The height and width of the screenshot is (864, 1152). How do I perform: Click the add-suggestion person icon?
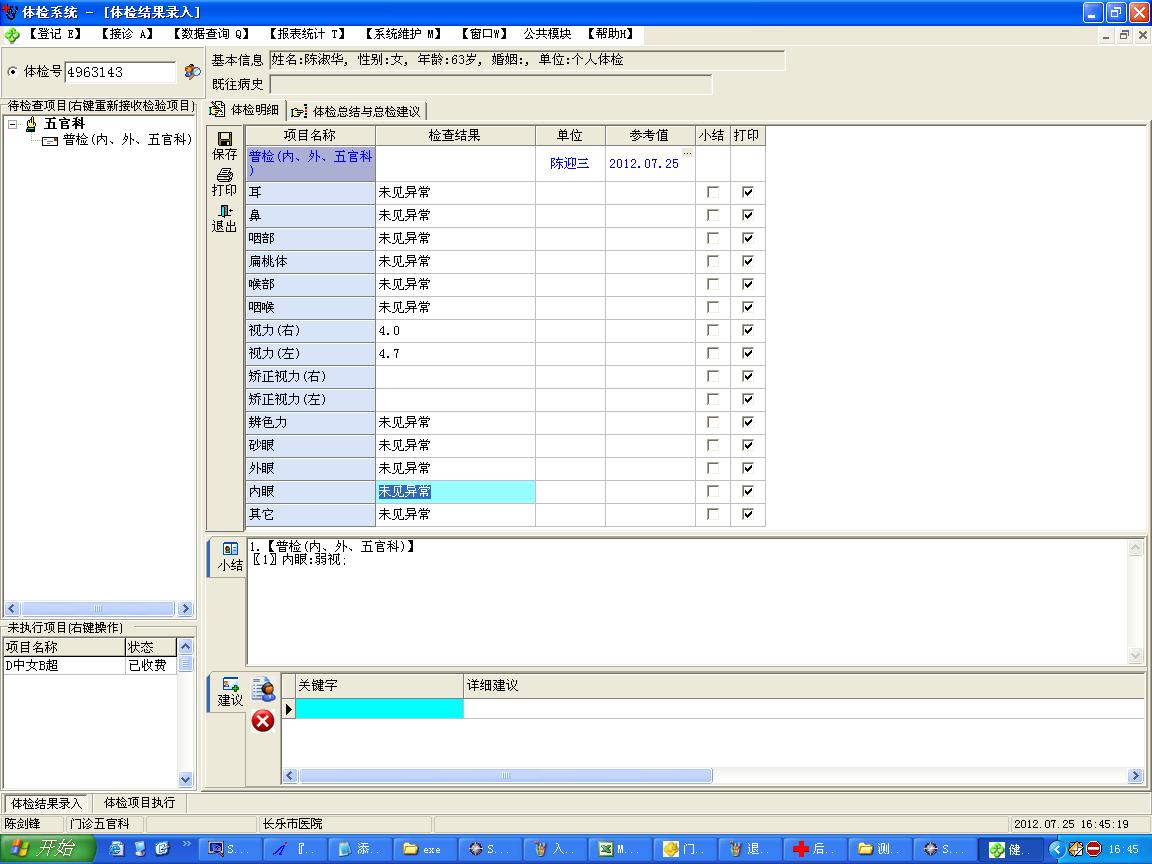(x=263, y=689)
